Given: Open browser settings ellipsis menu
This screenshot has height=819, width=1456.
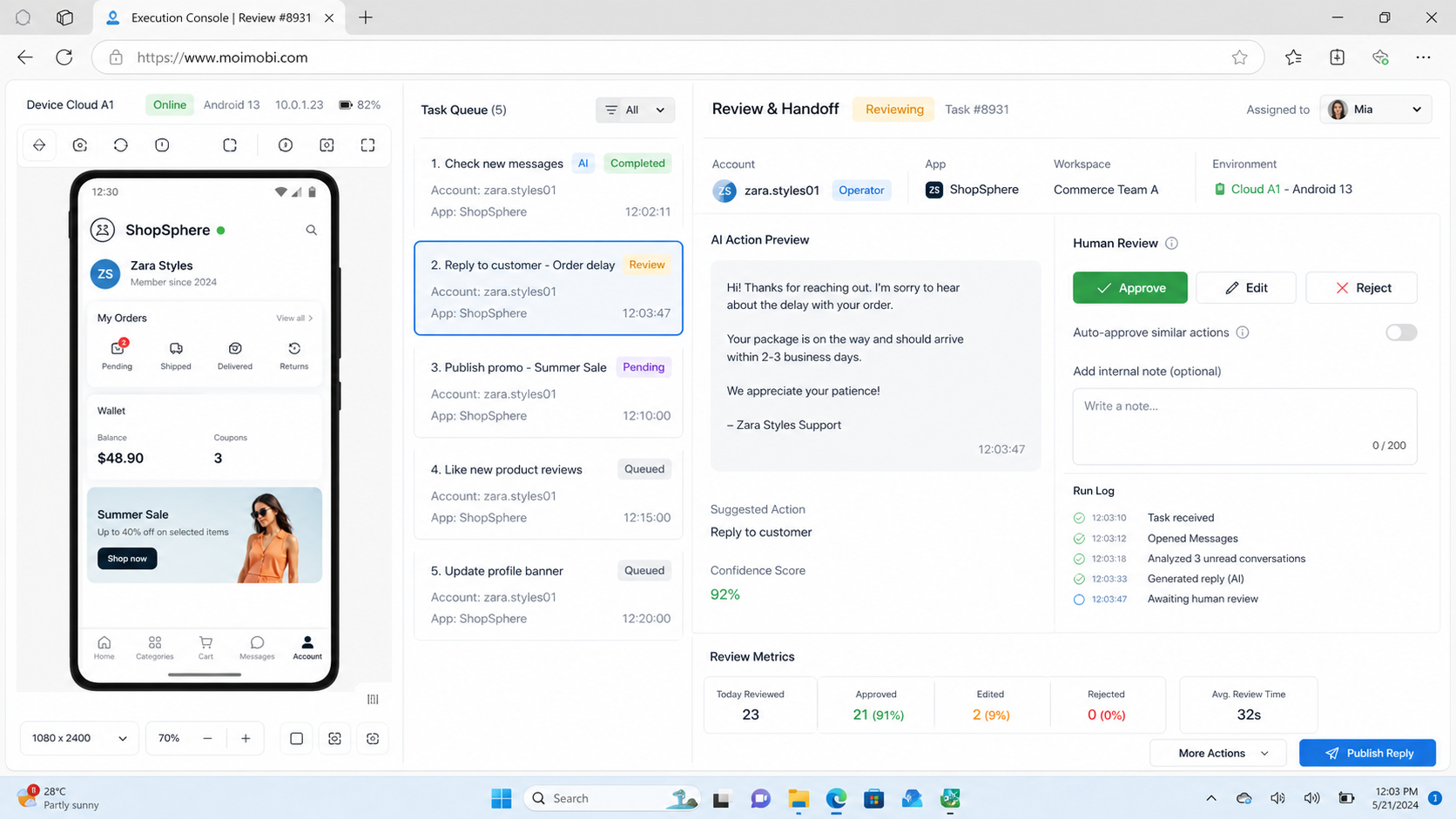Looking at the screenshot, I should click(1423, 57).
